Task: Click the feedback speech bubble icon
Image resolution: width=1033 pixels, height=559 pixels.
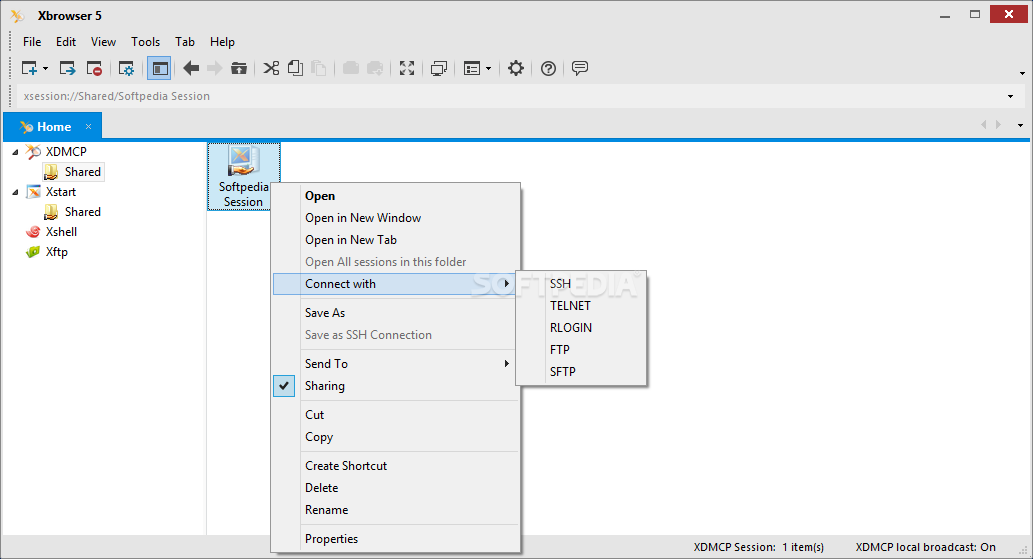Action: pyautogui.click(x=580, y=68)
